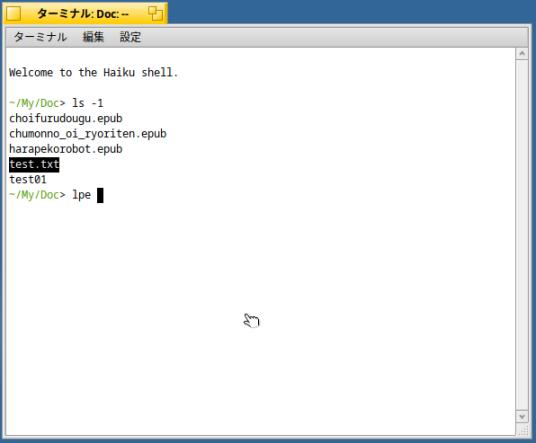536x443 pixels.
Task: Click the scrollbar down arrow
Action: pos(522,416)
